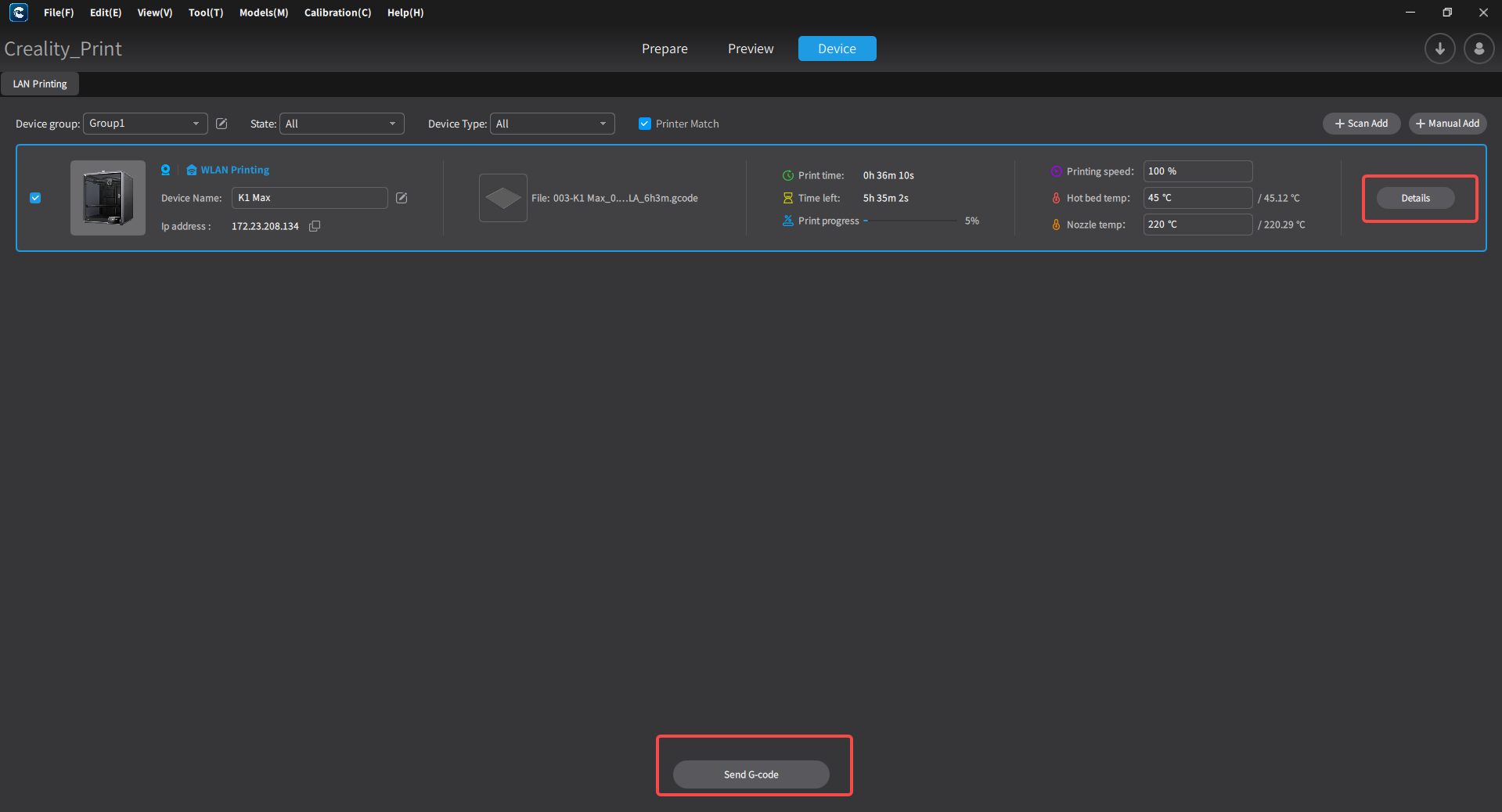Click the 220.29 °C actual nozzle temperature
The image size is (1502, 812).
pos(1281,225)
